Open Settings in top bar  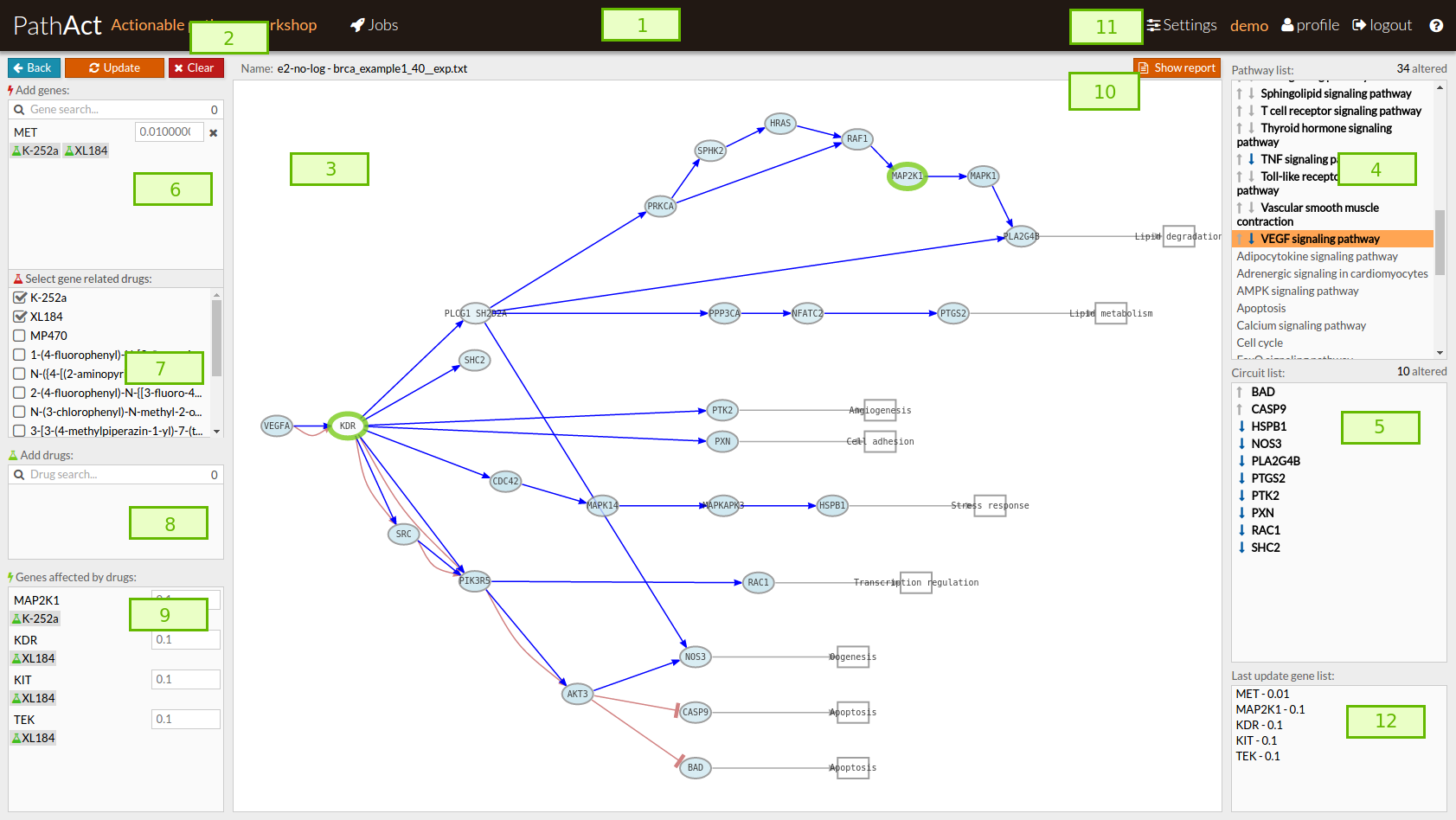1182,25
